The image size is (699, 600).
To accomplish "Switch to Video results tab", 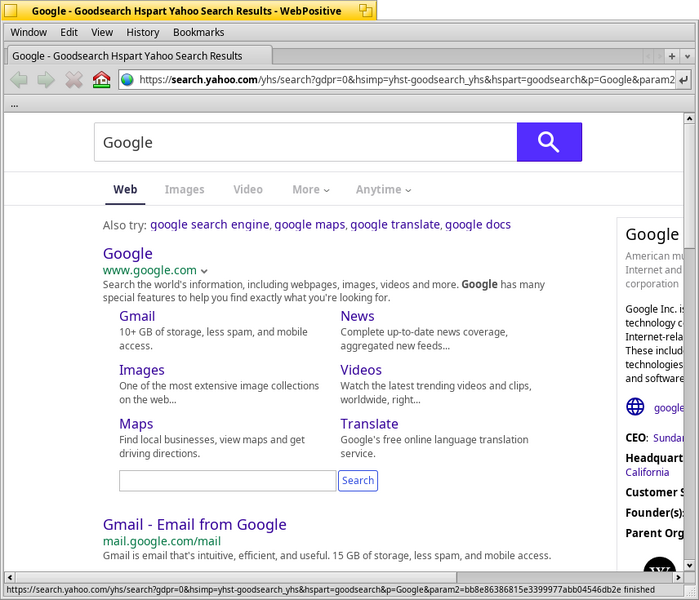I will [x=248, y=189].
